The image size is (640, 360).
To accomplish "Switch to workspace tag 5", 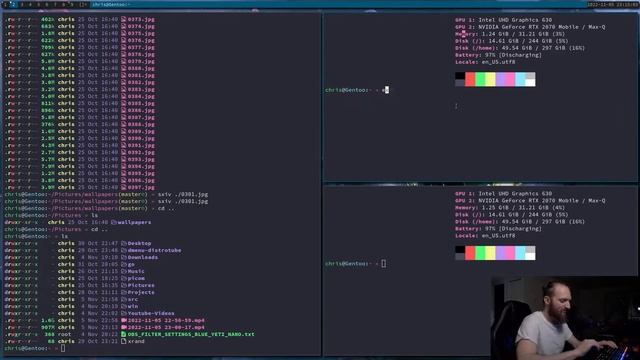I will pyautogui.click(x=38, y=4).
